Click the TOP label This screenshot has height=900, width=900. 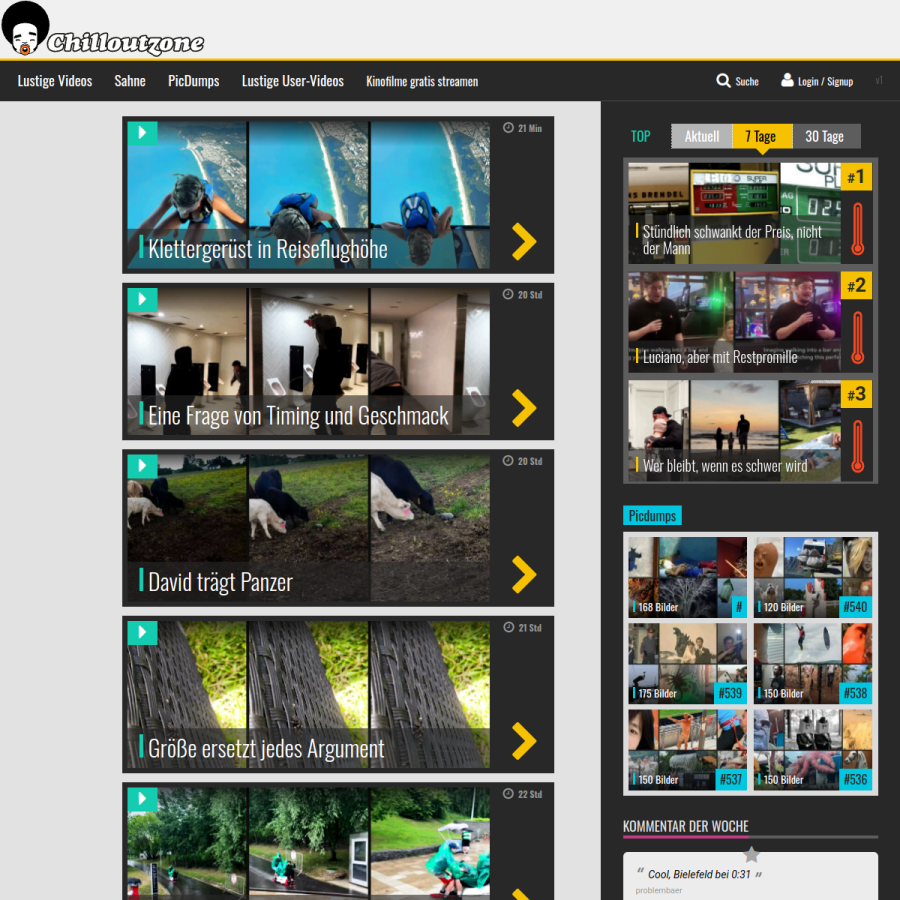(x=641, y=137)
